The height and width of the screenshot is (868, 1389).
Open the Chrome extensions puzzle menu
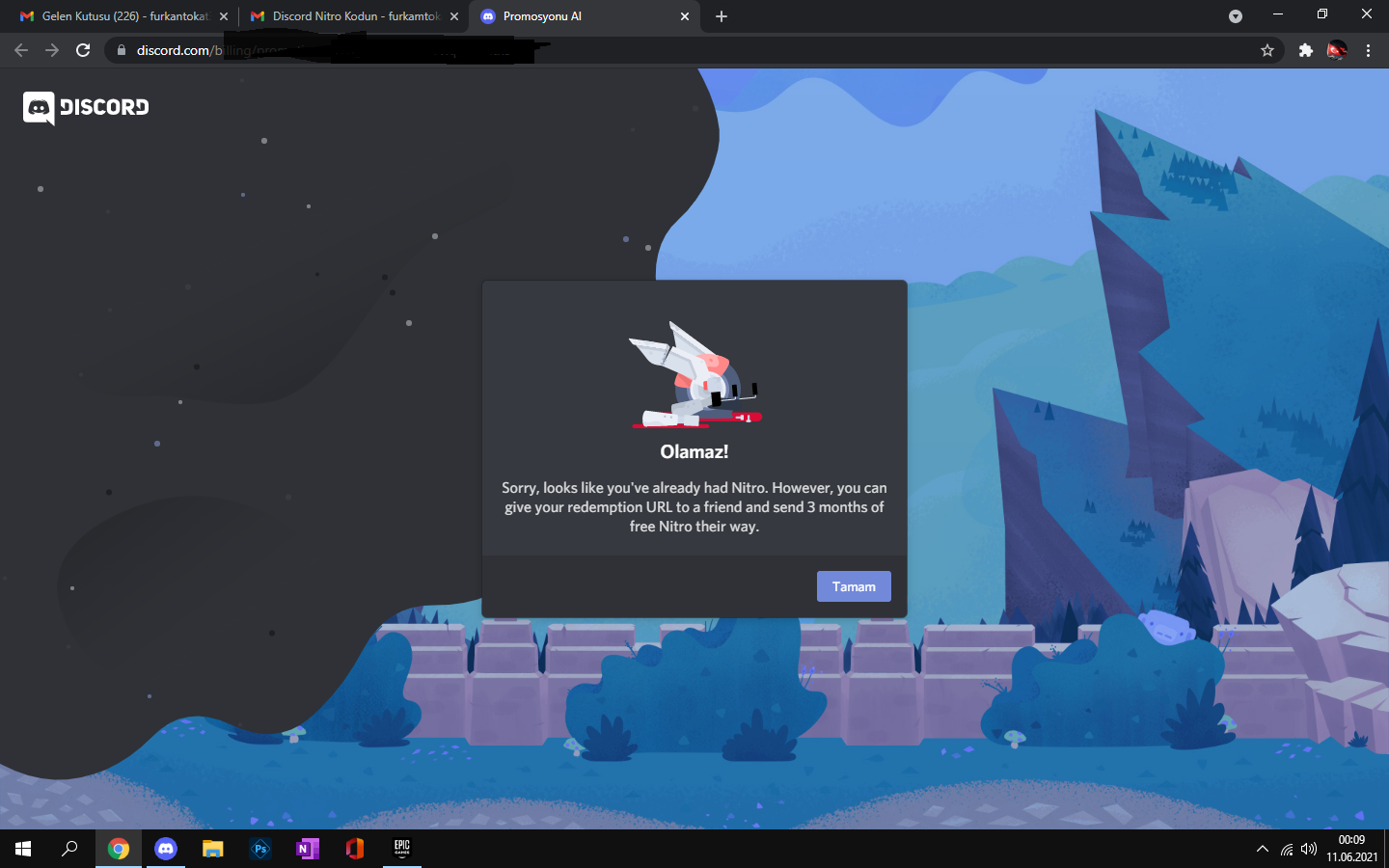[1305, 50]
